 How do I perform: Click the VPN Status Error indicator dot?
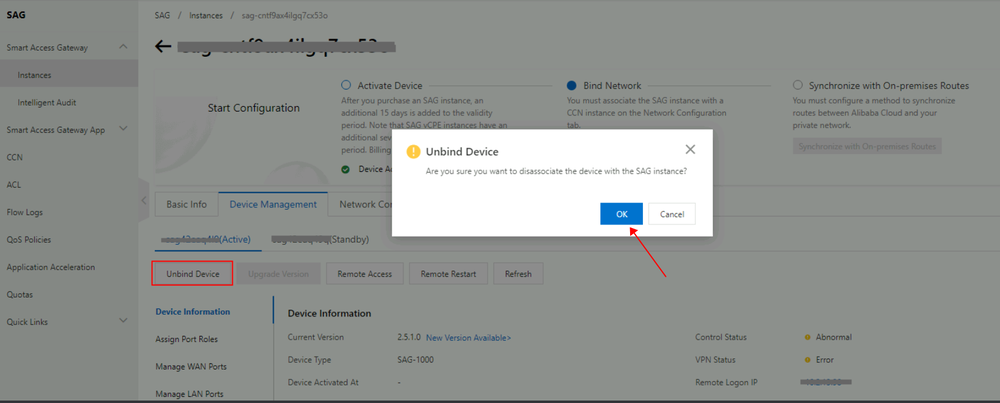[807, 360]
